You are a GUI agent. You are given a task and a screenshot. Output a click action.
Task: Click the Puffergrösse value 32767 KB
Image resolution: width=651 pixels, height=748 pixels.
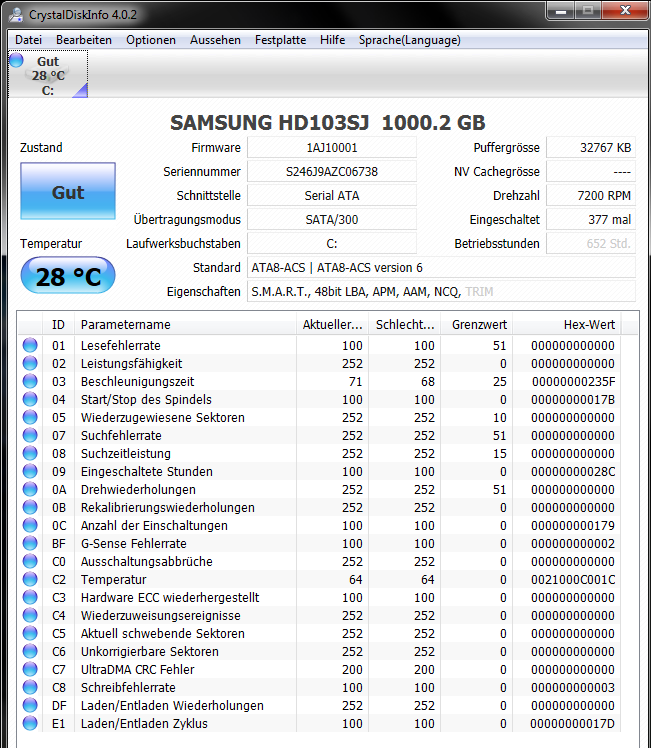tap(591, 148)
